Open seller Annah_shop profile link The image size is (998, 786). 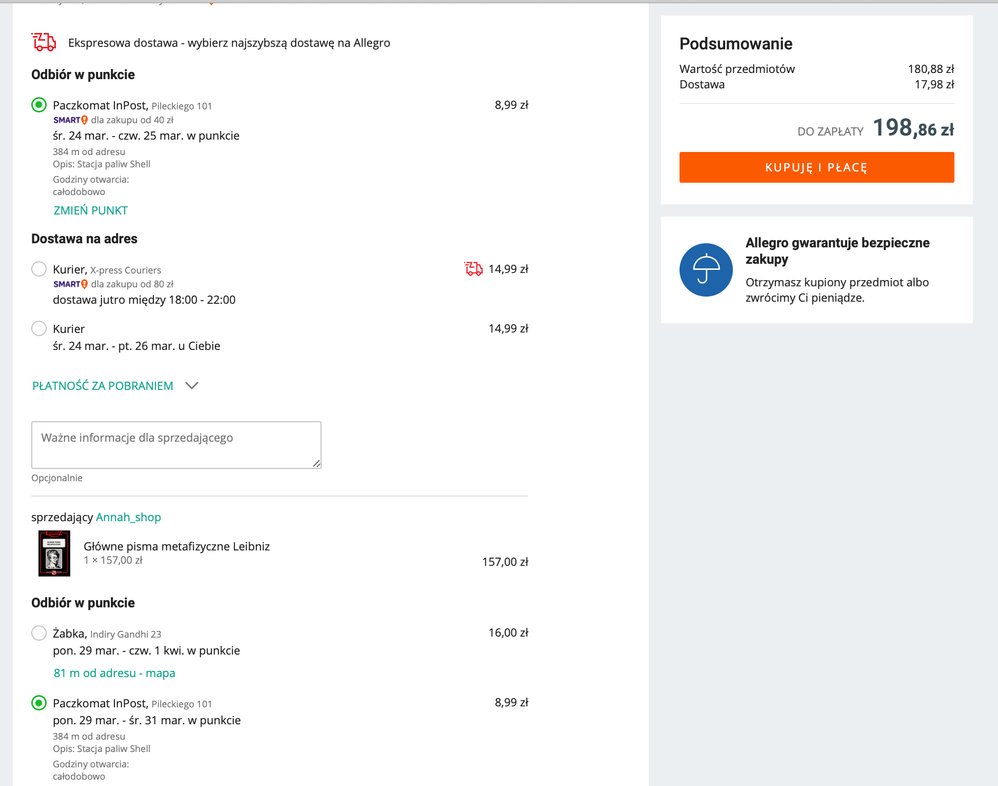pyautogui.click(x=128, y=517)
